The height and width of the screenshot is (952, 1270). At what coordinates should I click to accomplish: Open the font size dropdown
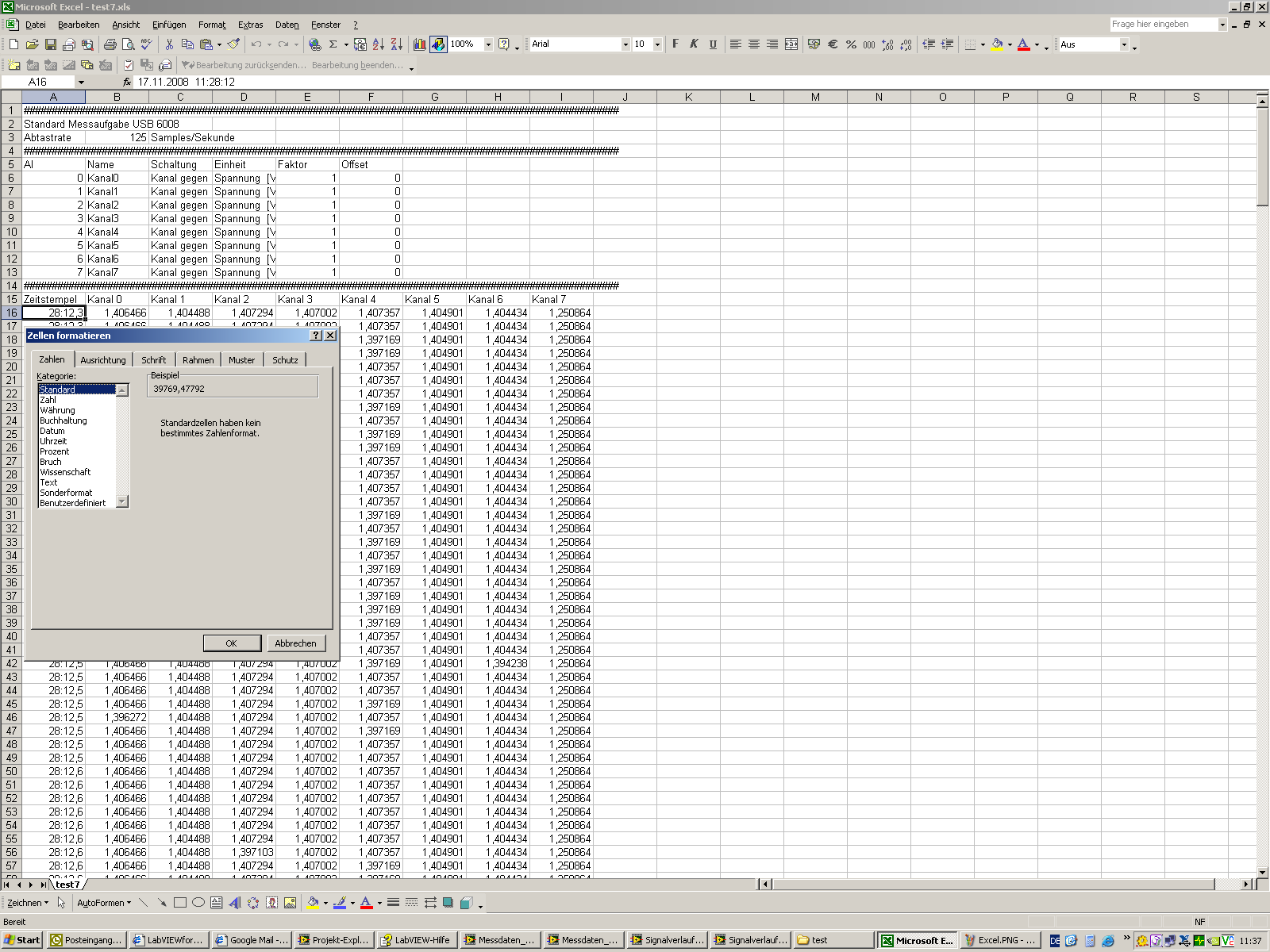(657, 44)
